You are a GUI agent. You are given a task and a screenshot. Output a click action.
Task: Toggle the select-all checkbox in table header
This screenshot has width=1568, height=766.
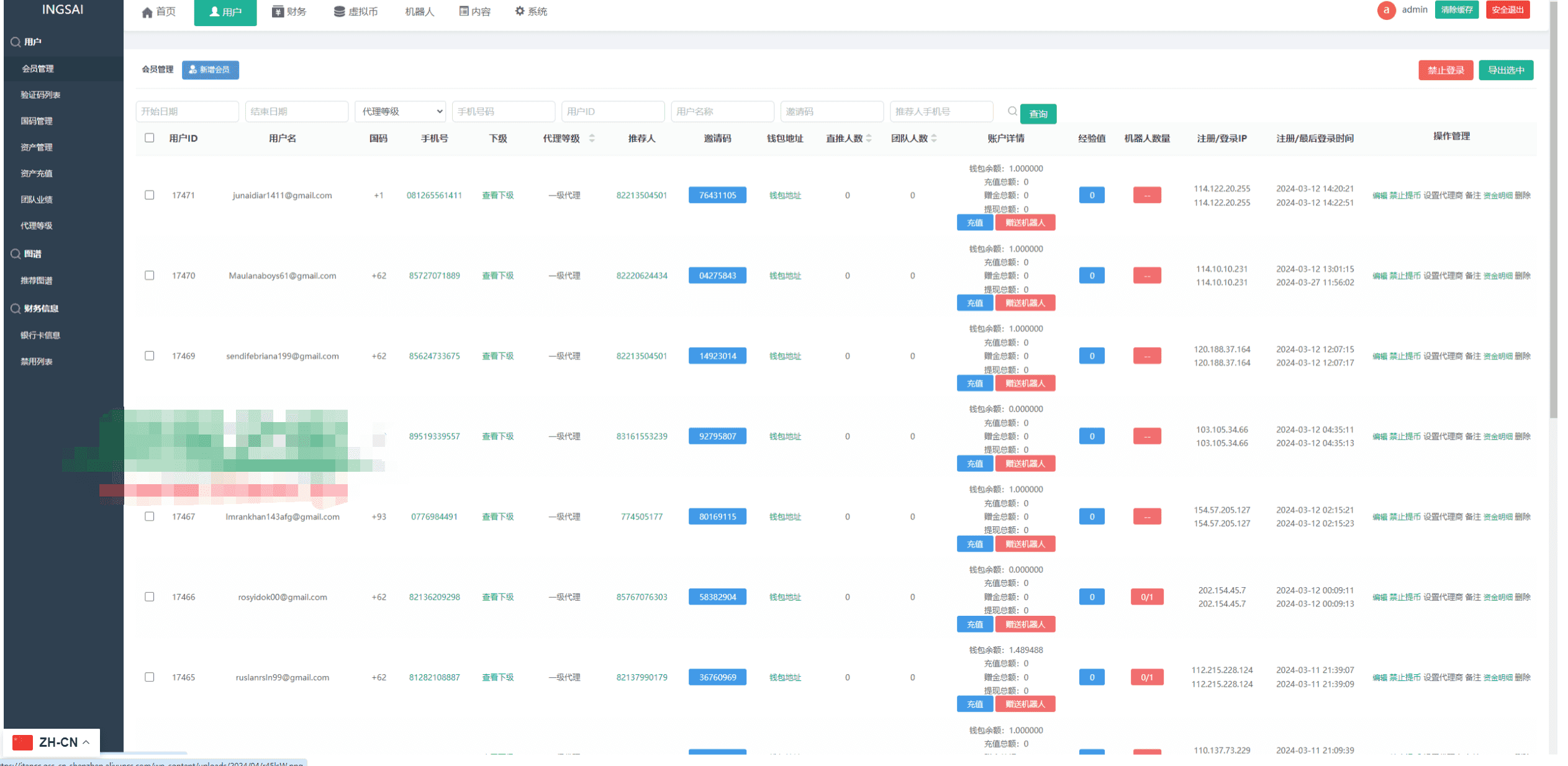point(150,138)
